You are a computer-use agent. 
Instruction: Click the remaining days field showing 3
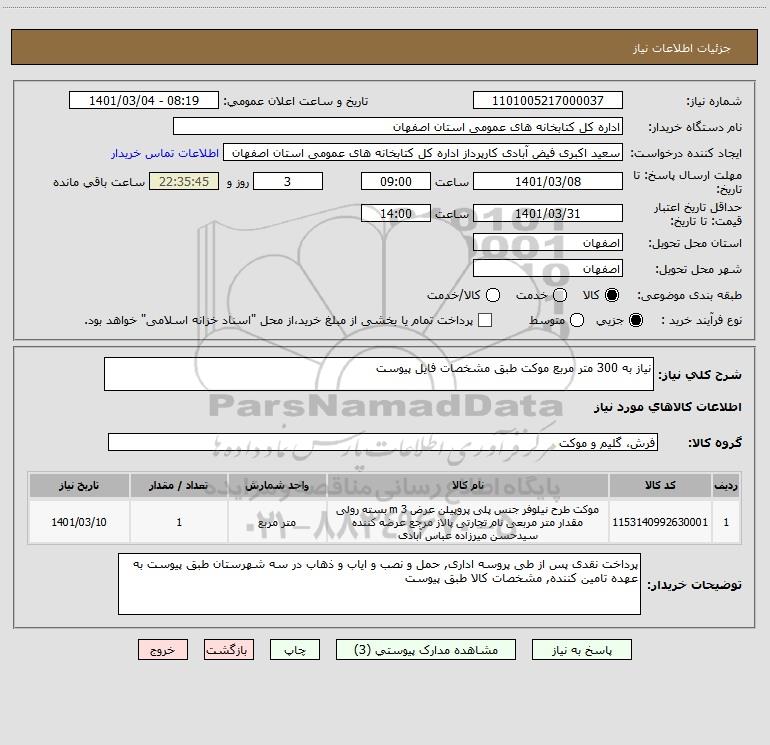tap(288, 181)
